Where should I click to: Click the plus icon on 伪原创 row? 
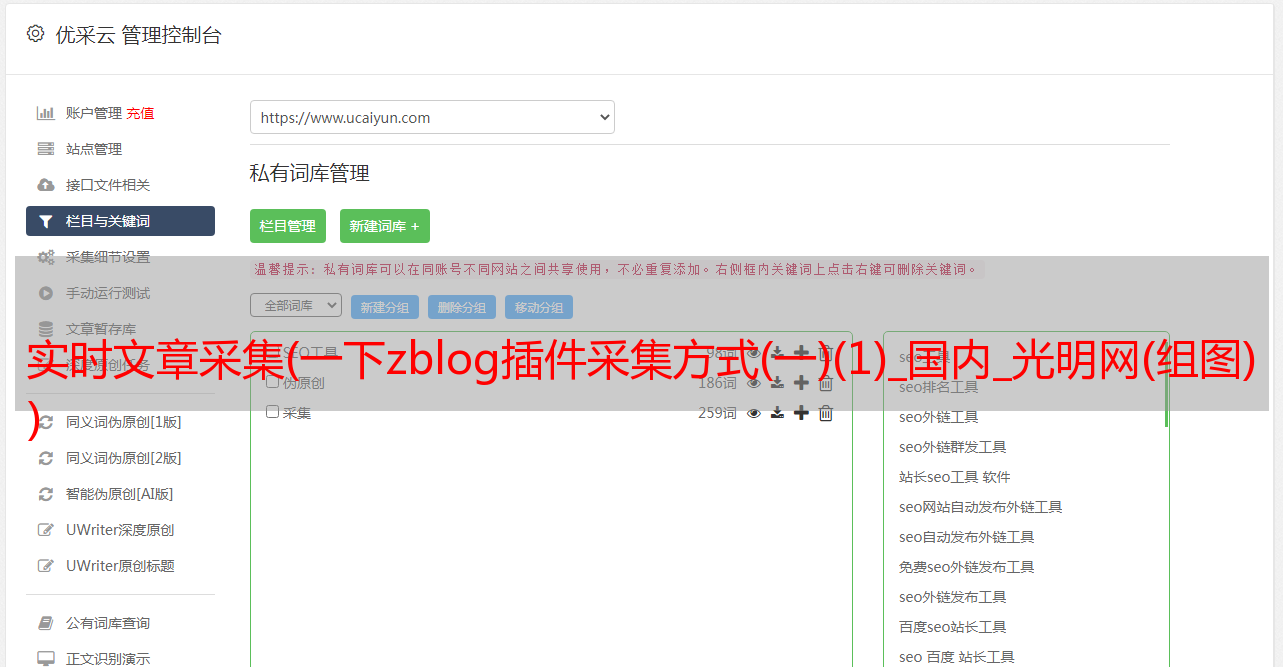pyautogui.click(x=801, y=383)
